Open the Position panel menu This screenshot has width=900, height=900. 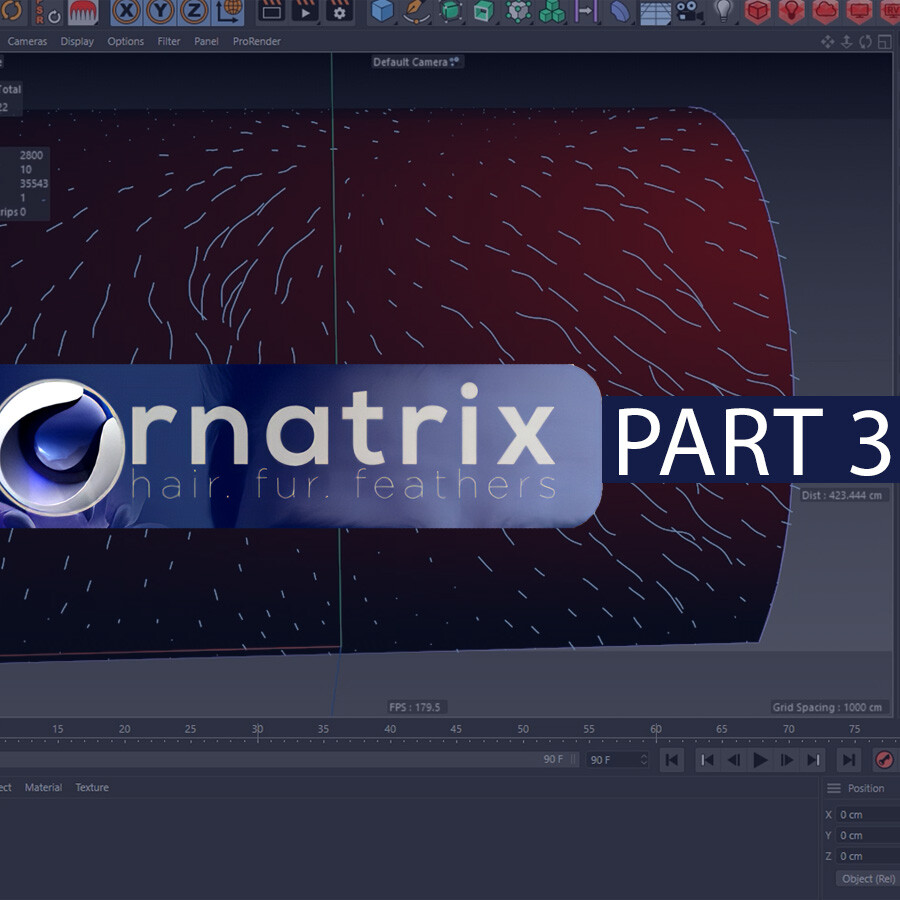[833, 787]
